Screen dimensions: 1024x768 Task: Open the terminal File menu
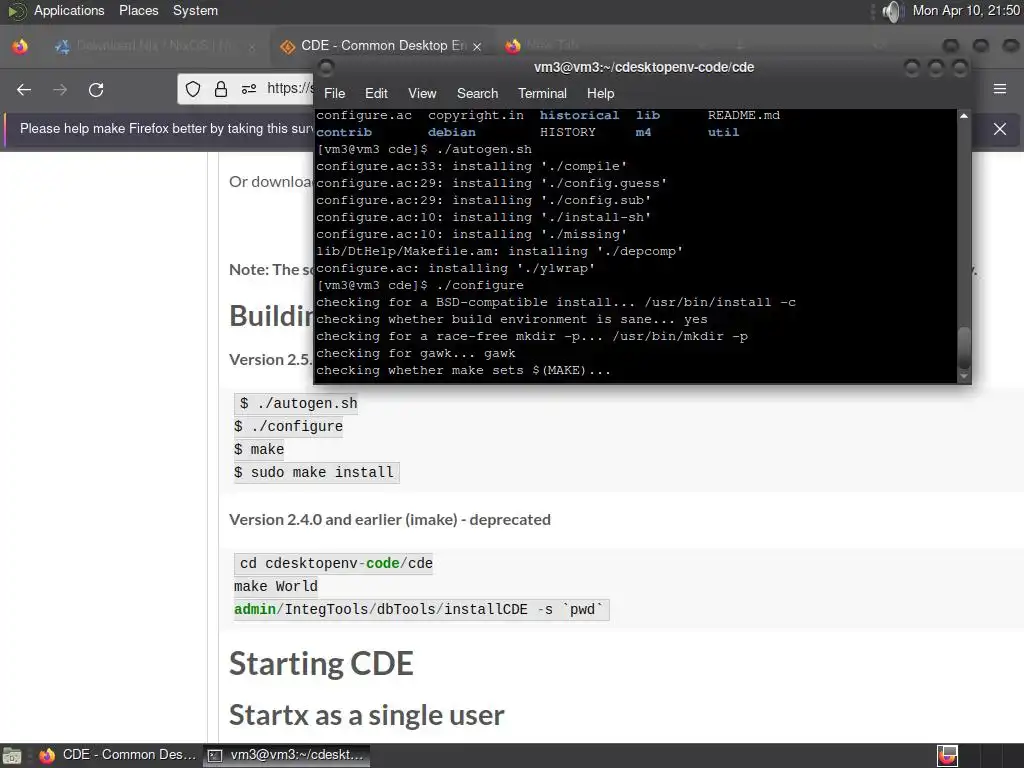334,93
